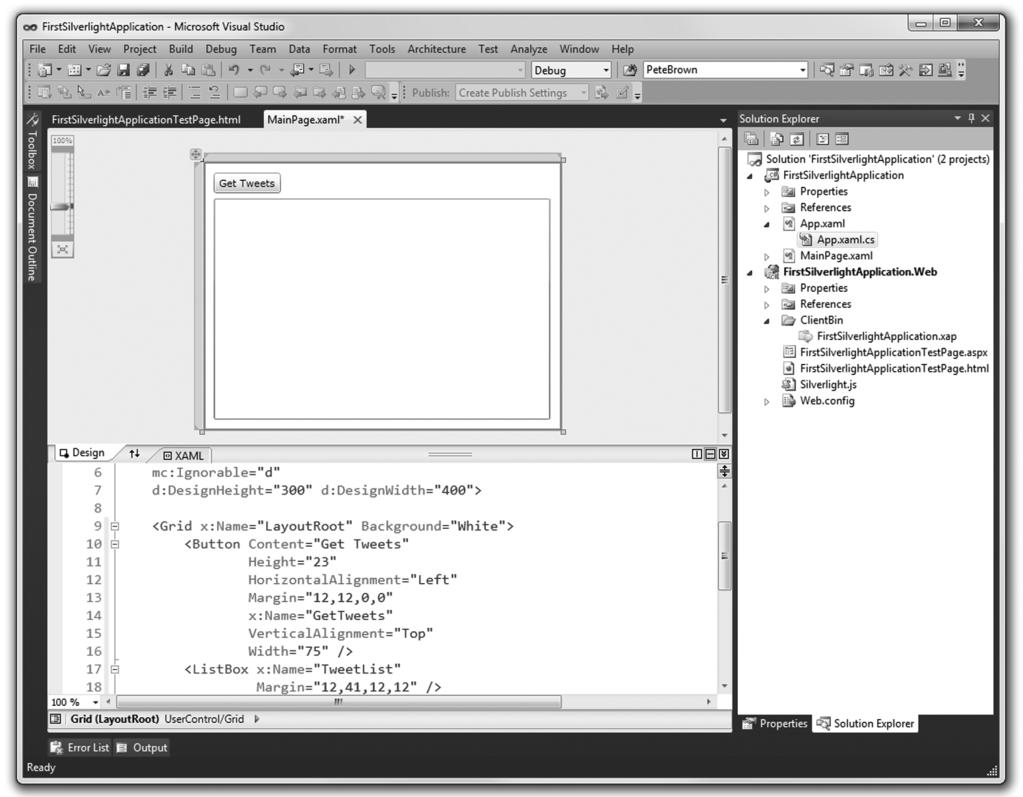Image resolution: width=1023 pixels, height=797 pixels.
Task: Click the Save floppy disk icon
Action: click(x=123, y=70)
